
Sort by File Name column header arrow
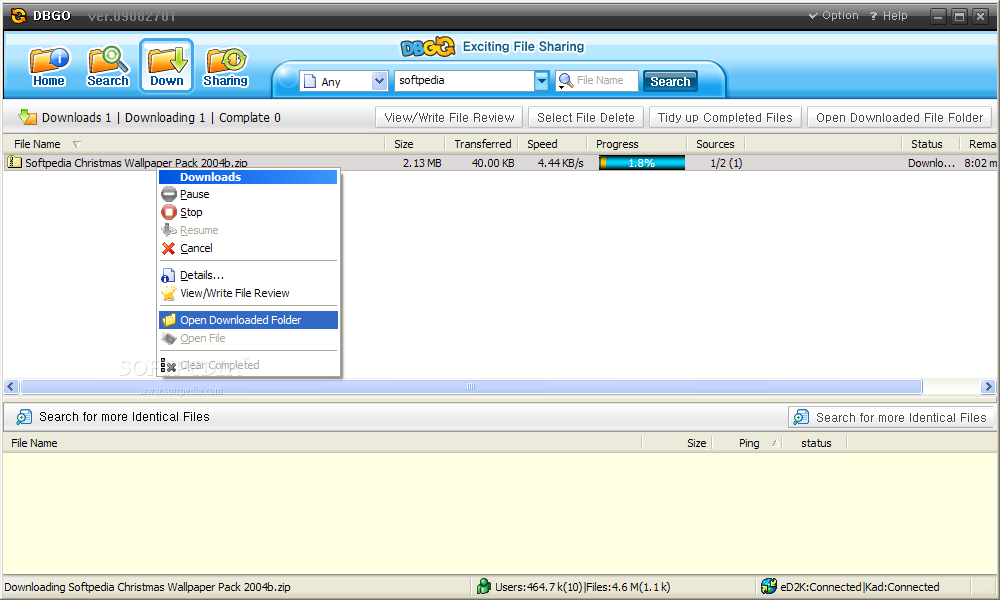coord(77,144)
